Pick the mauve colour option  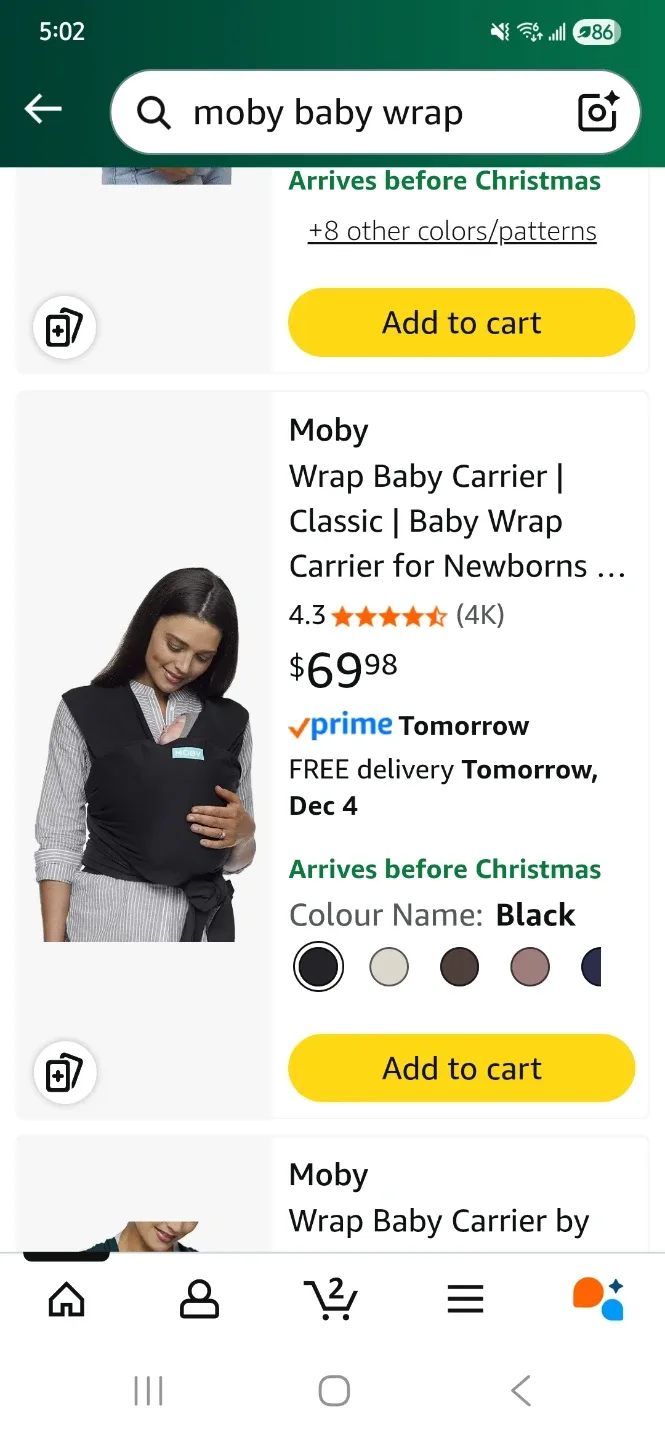click(x=530, y=966)
